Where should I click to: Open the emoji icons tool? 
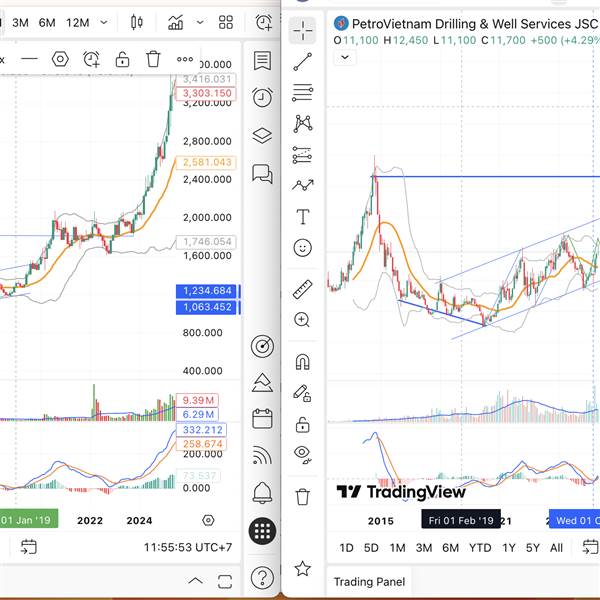(x=302, y=248)
